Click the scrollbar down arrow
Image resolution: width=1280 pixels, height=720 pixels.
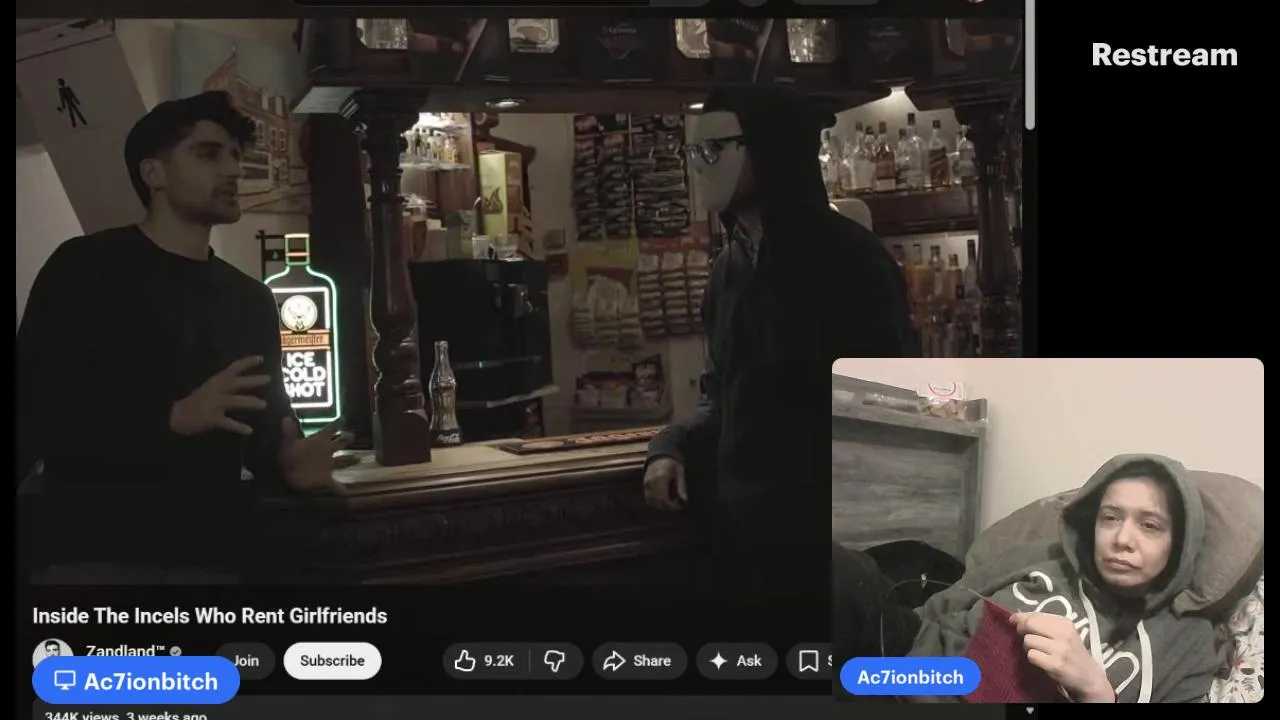(1030, 711)
